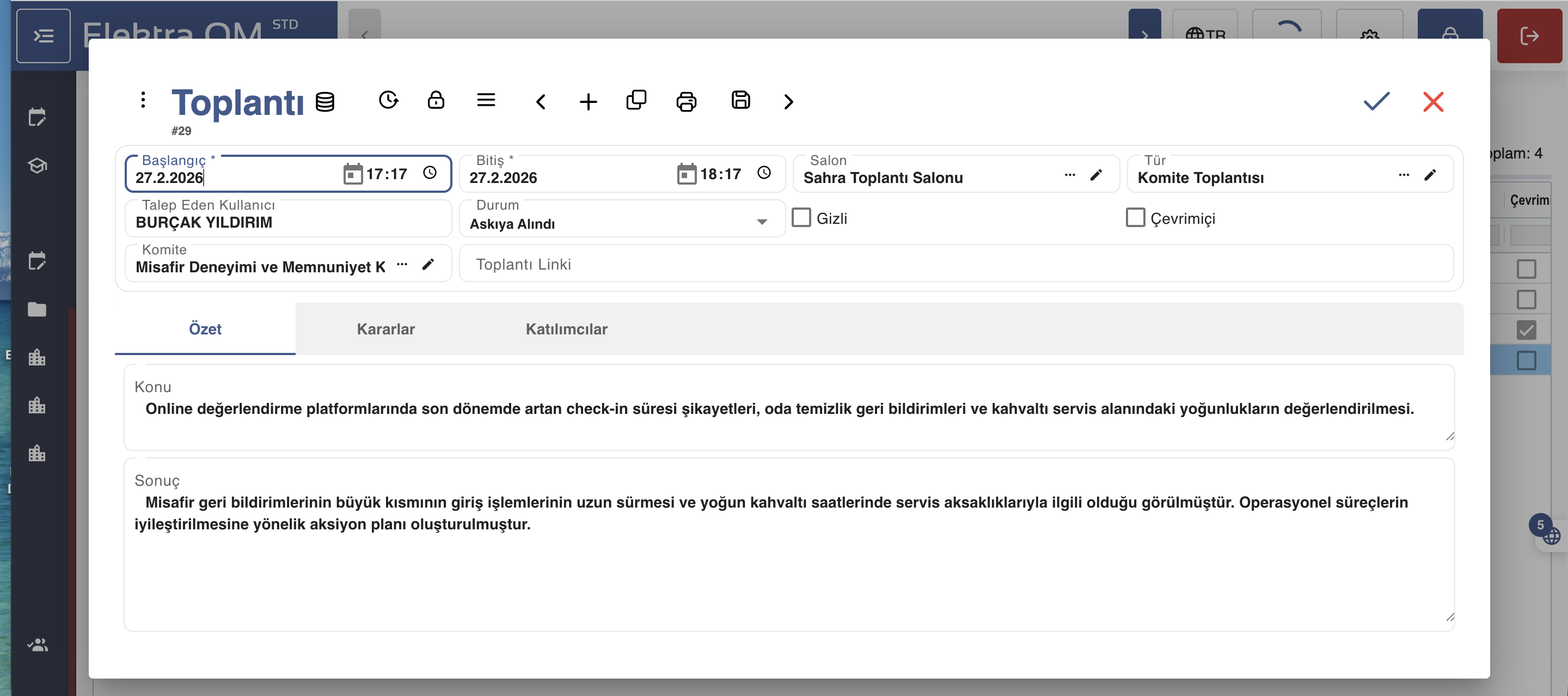The width and height of the screenshot is (1568, 696).
Task: Click into the Toplantı Linki field
Action: (955, 264)
